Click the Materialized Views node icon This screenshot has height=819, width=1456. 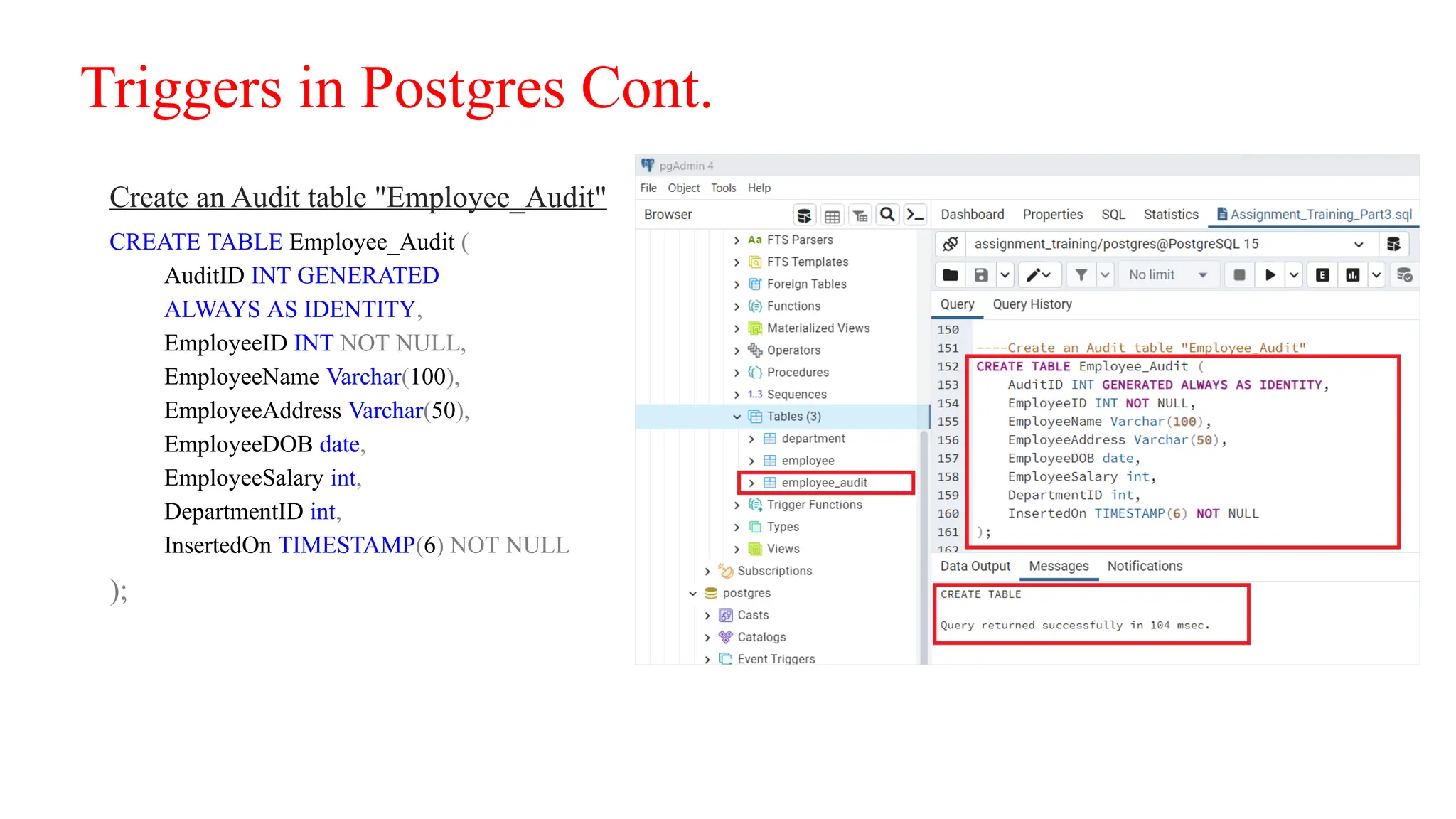pyautogui.click(x=755, y=328)
